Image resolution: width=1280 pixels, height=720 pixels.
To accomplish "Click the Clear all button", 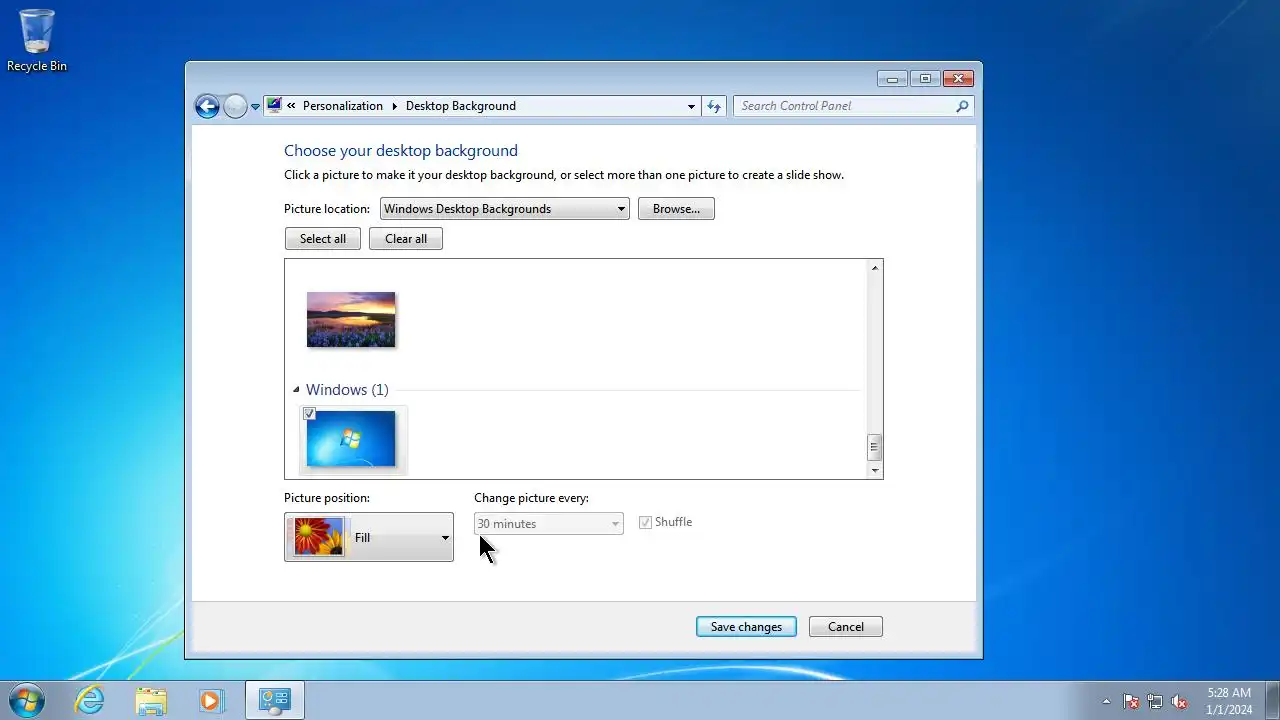I will click(406, 239).
